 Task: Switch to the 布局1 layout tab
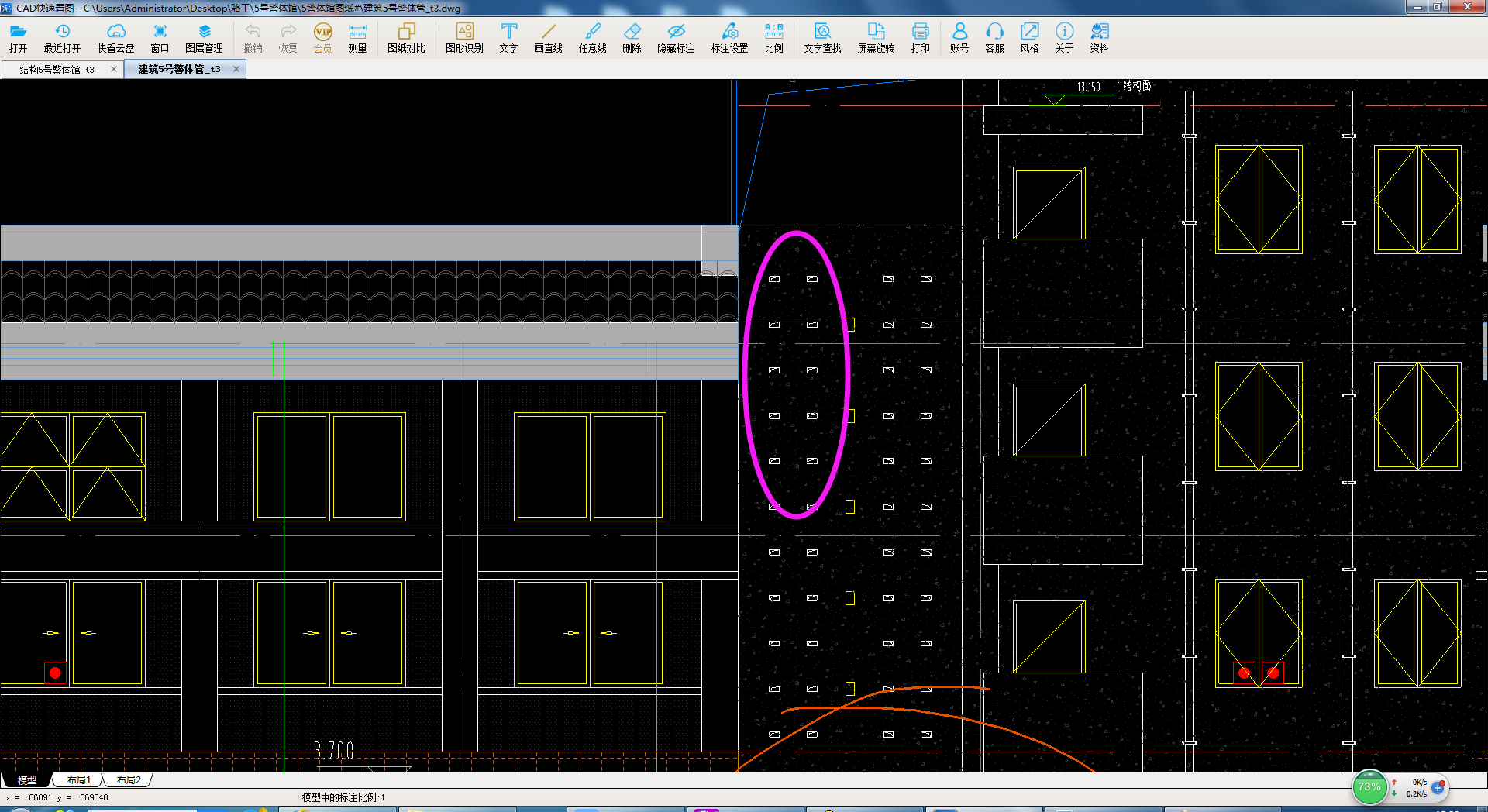click(79, 780)
